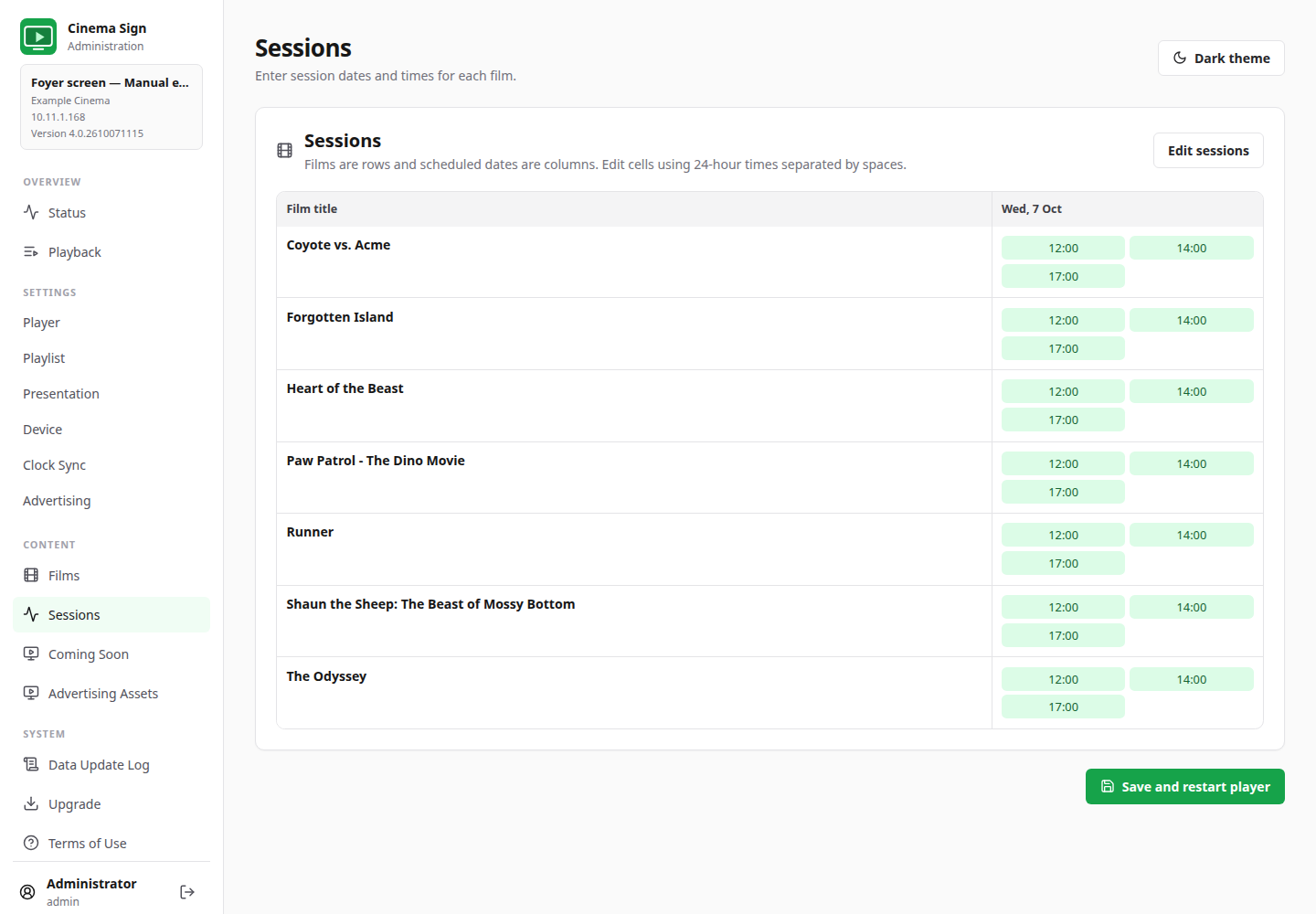Viewport: 1316px width, 914px height.
Task: Click the 14:00 session for Forgotten Island
Action: coord(1192,320)
